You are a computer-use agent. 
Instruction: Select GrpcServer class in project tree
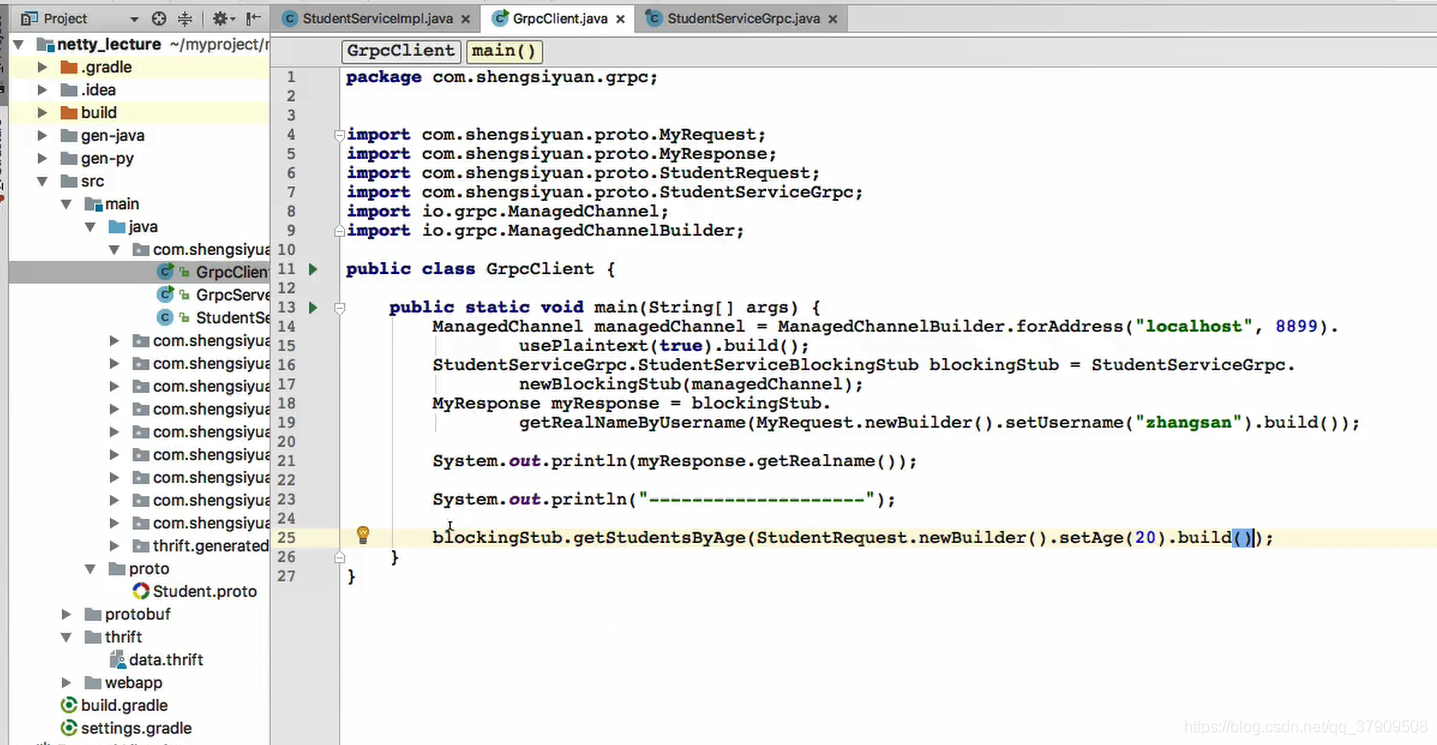tap(232, 295)
